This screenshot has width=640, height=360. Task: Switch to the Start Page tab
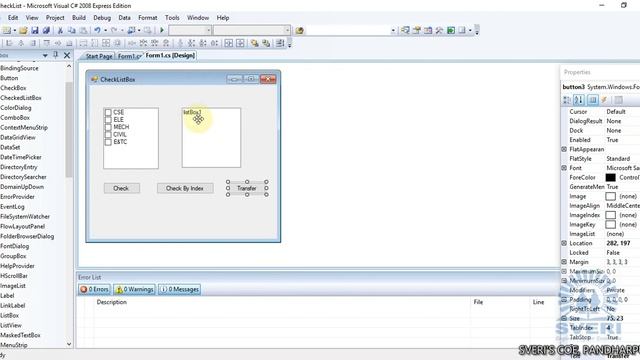tap(99, 56)
